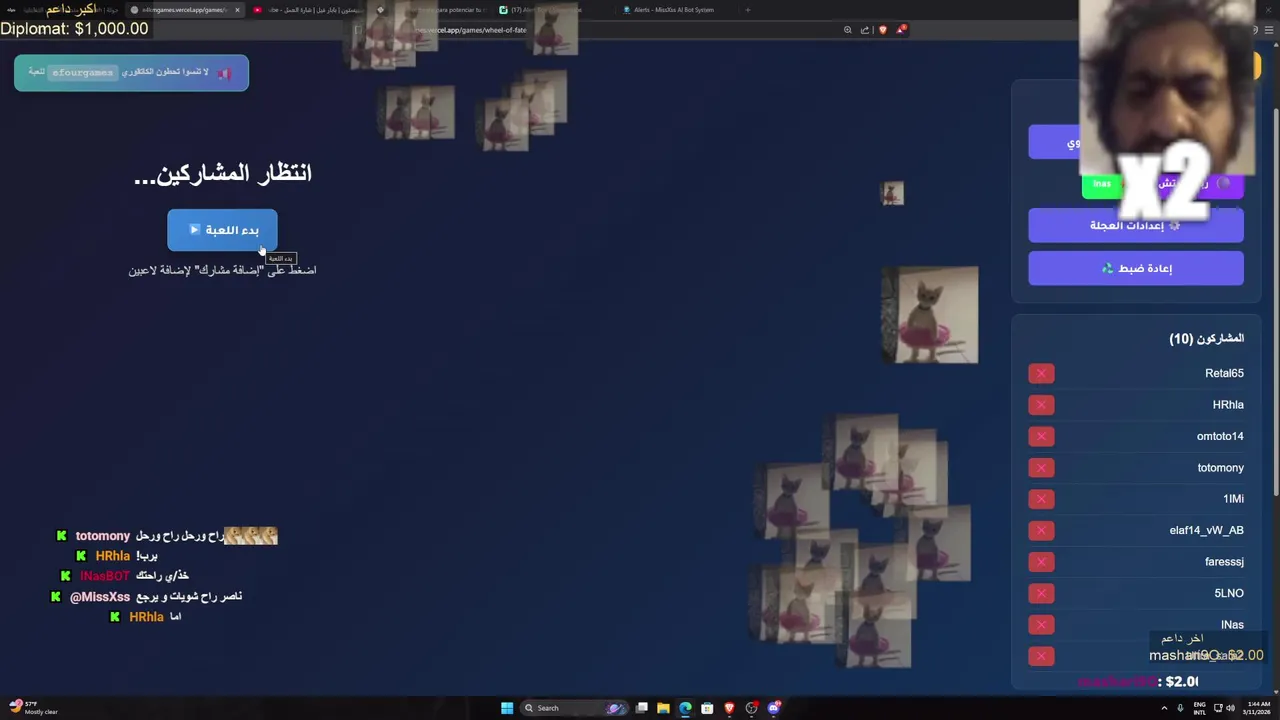Select participant name Retal65

[1224, 373]
